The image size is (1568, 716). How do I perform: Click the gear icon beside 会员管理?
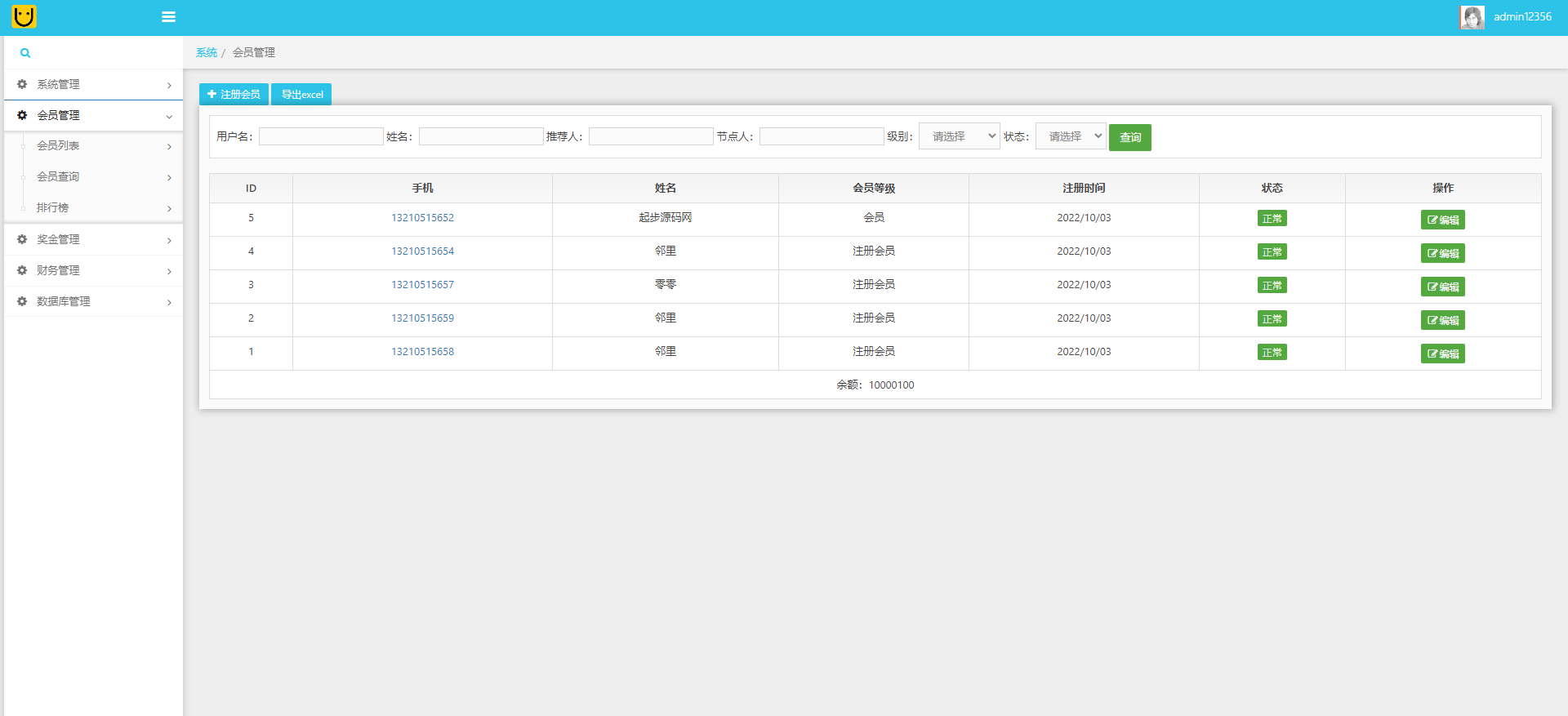[x=22, y=115]
